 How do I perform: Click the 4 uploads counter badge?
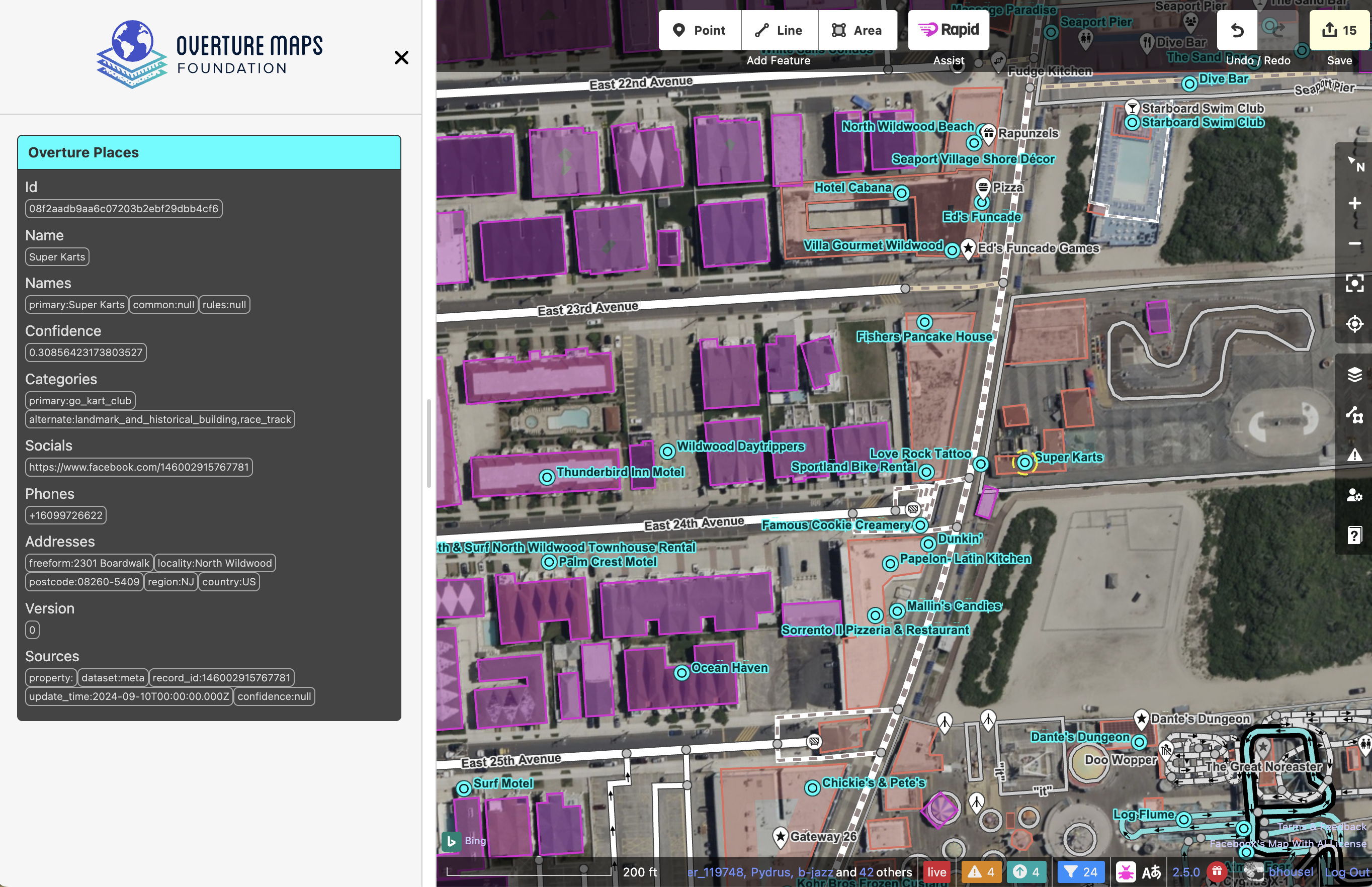pyautogui.click(x=1026, y=872)
